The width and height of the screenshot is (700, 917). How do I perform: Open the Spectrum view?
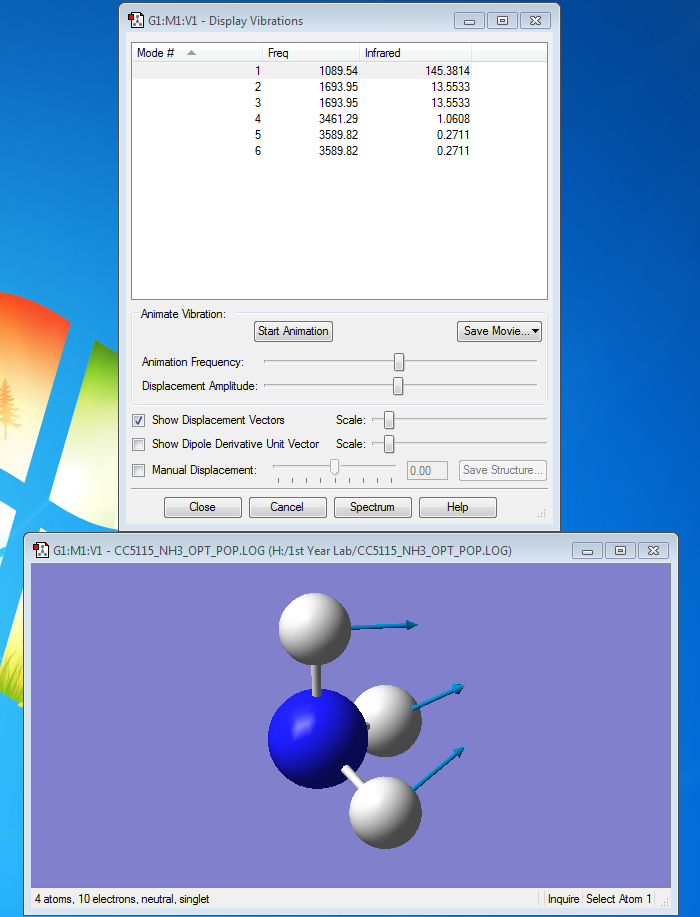[373, 507]
